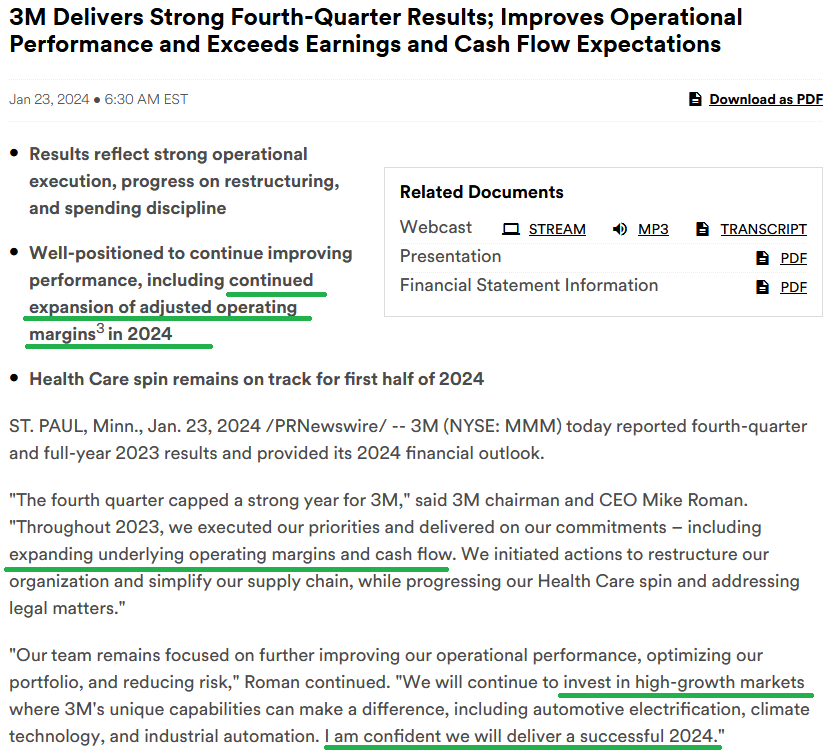828x750 pixels.
Task: Click the date "Jan 23, 2024"
Action: pos(49,99)
